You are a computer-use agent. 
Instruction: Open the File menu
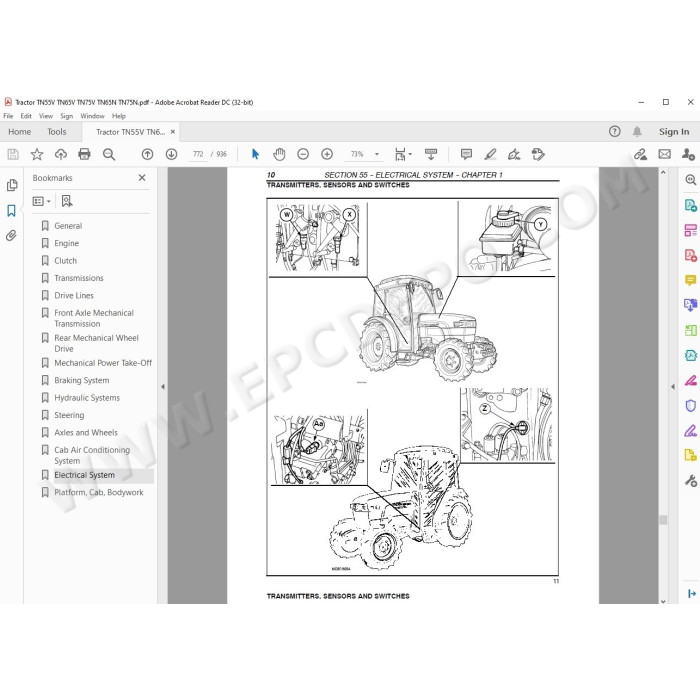click(8, 116)
